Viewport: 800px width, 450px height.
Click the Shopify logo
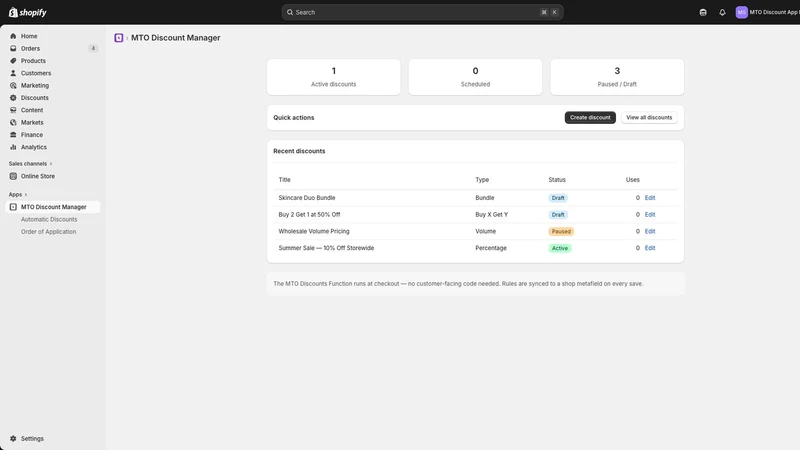28,12
